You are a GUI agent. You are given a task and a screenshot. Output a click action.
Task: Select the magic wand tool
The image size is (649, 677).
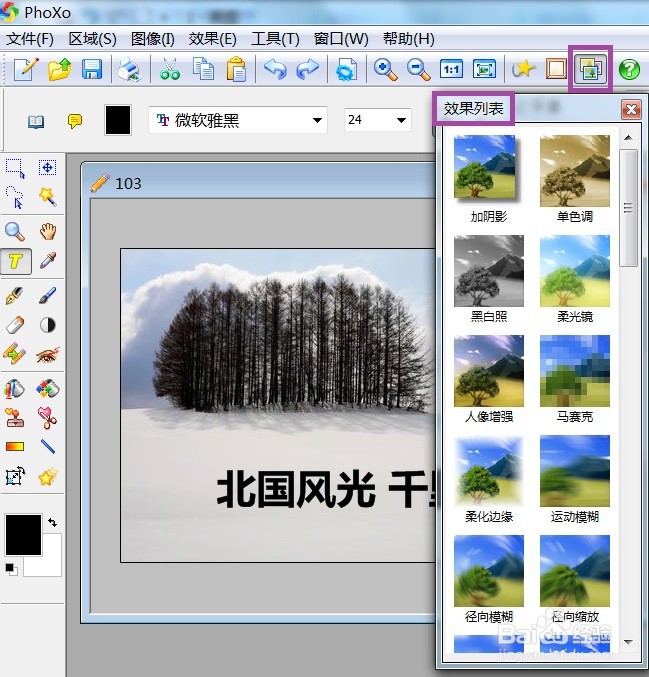tap(47, 197)
